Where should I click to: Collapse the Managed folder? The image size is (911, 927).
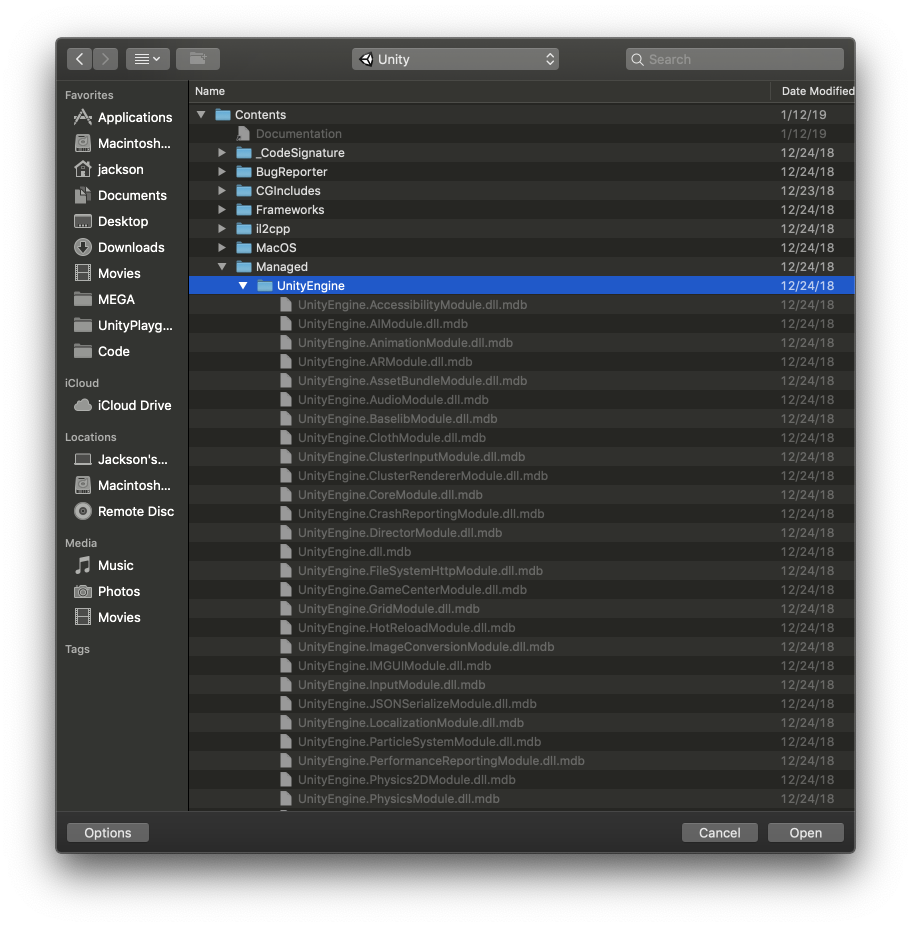coord(222,267)
